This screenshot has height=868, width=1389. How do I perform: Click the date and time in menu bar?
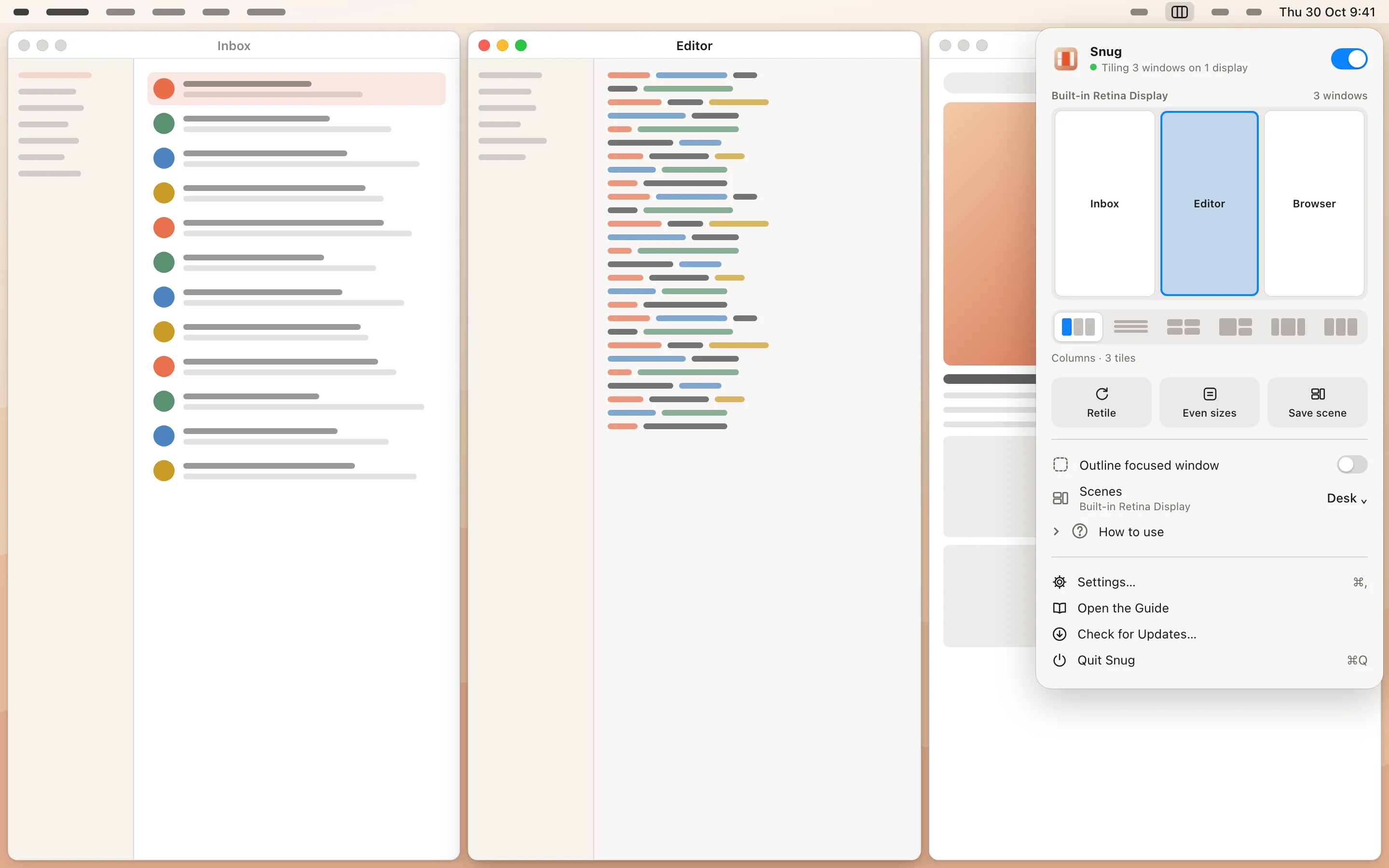tap(1326, 12)
